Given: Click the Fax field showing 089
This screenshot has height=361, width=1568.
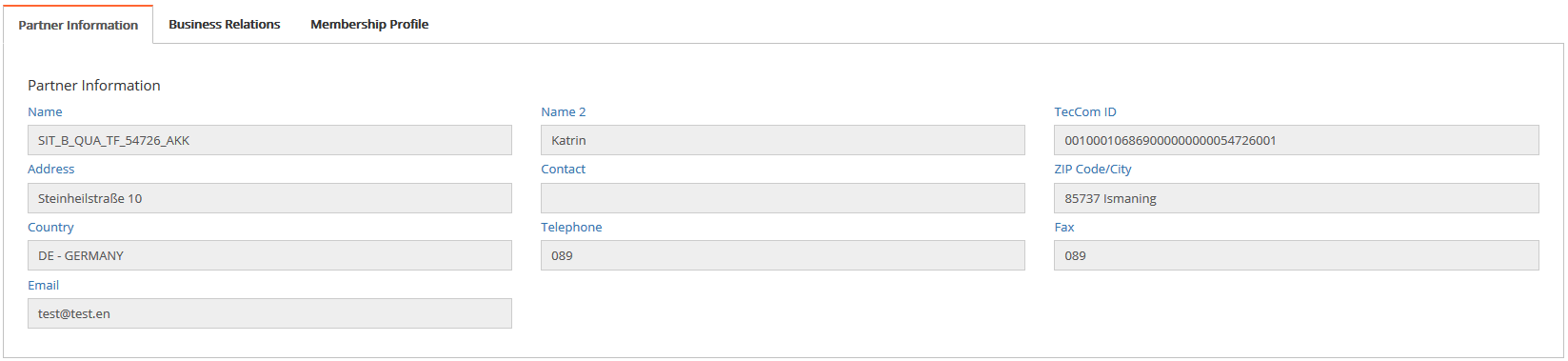Looking at the screenshot, I should 1296,255.
